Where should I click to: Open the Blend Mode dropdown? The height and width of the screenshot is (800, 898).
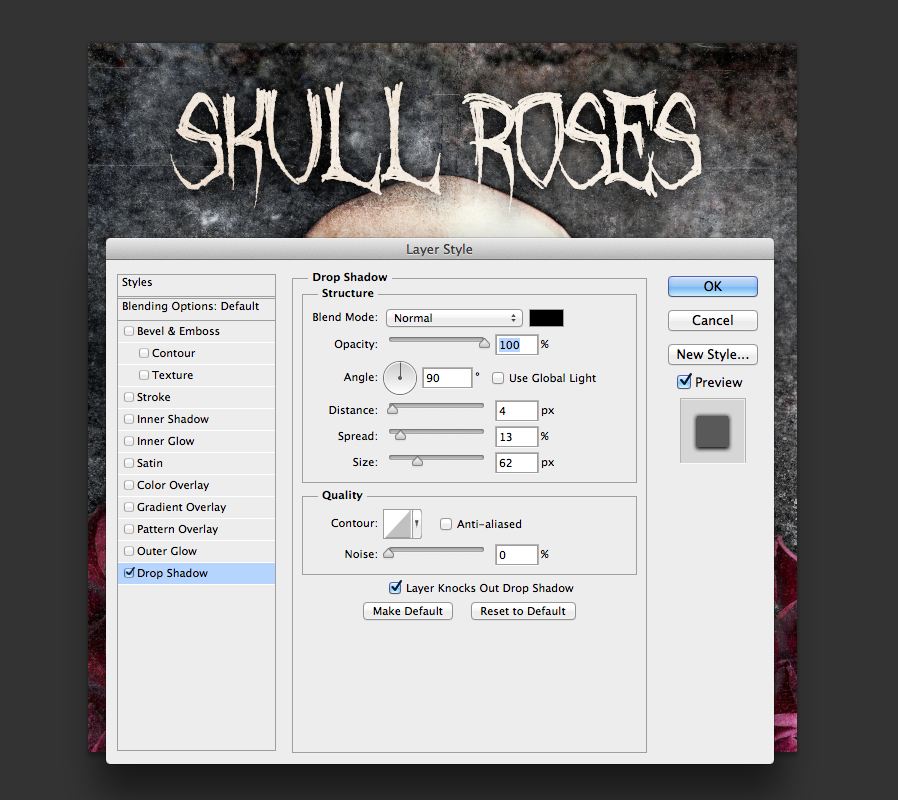[x=454, y=318]
